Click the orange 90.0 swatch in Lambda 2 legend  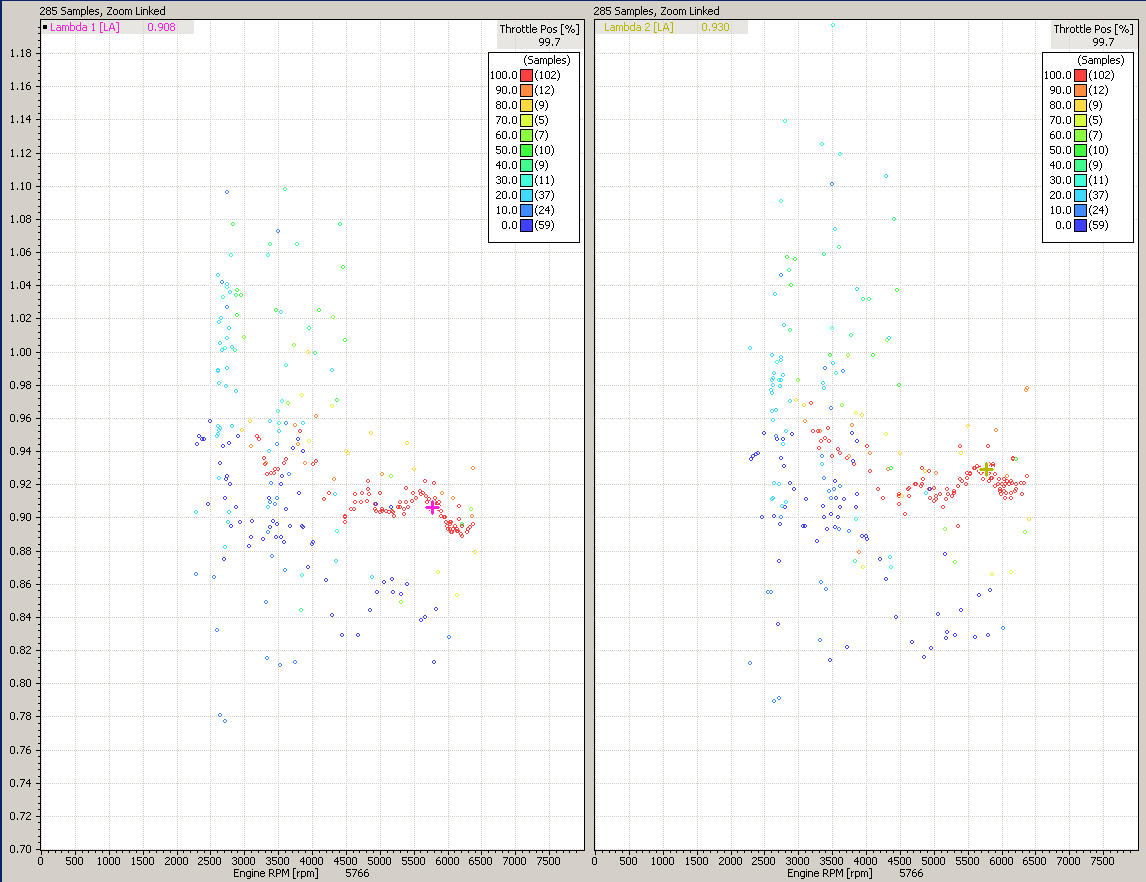pyautogui.click(x=1080, y=90)
